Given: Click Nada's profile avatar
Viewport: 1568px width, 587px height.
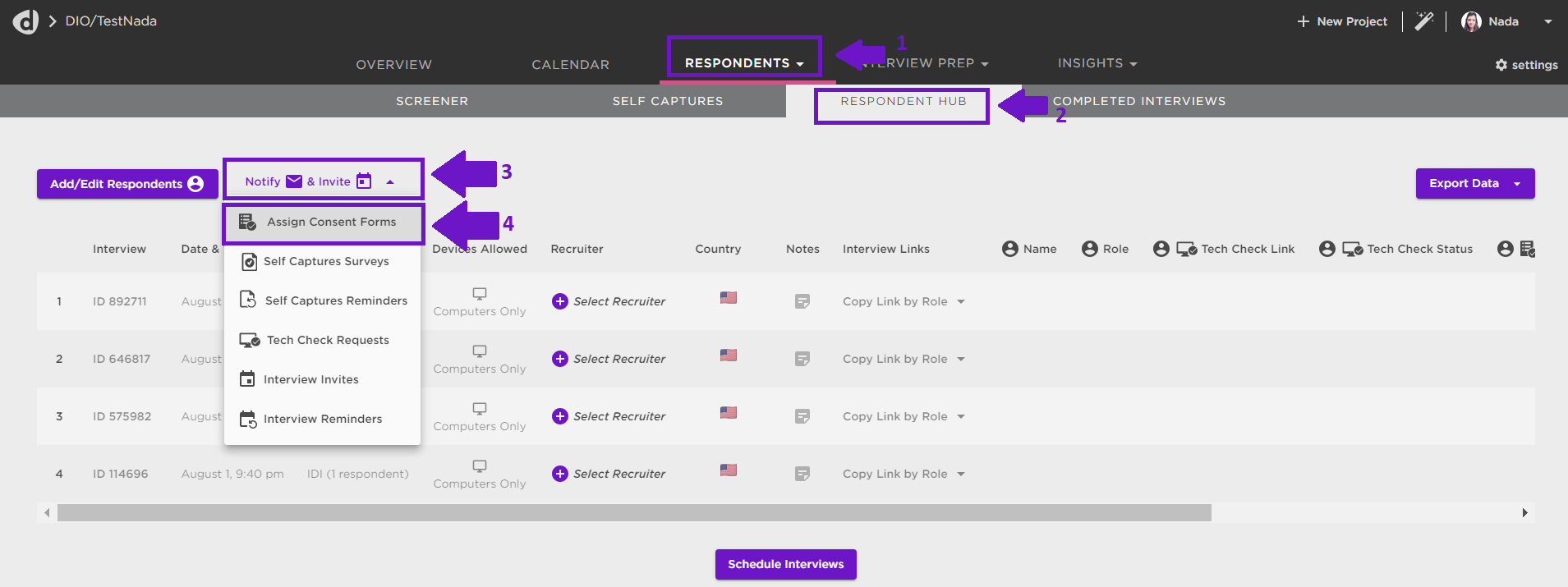Looking at the screenshot, I should (1471, 21).
